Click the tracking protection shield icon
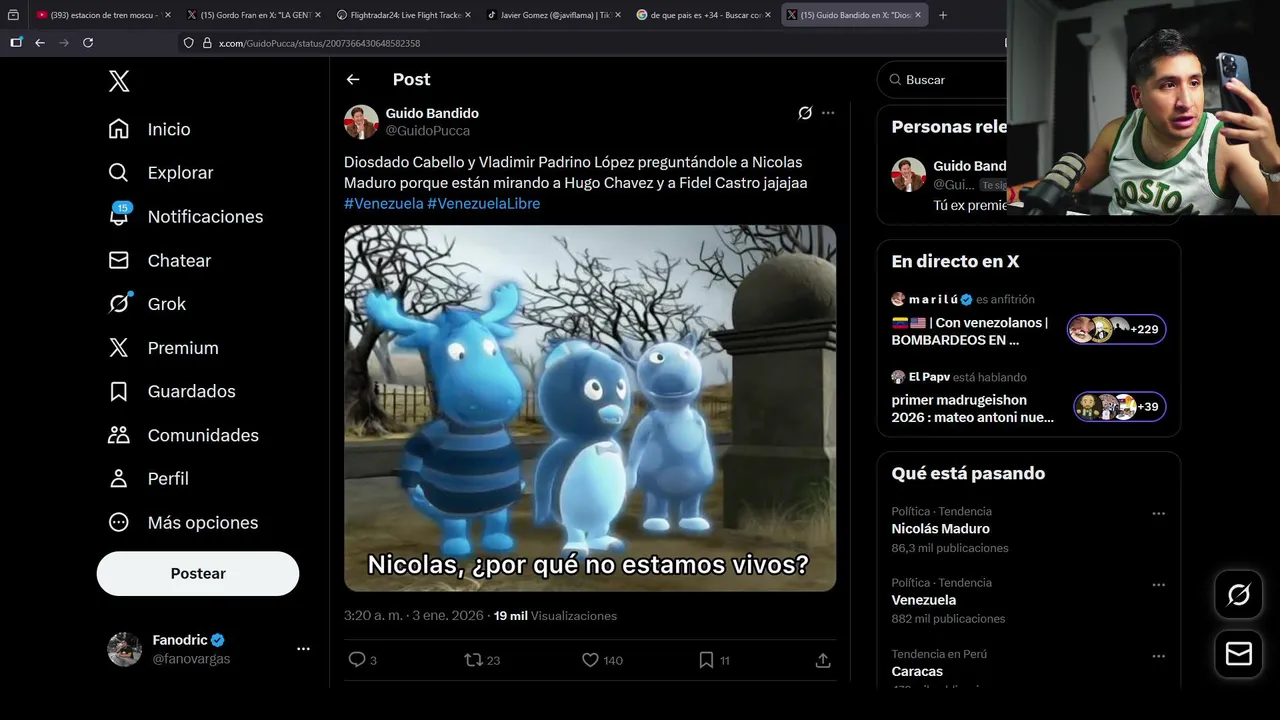The image size is (1280, 720). pyautogui.click(x=188, y=43)
